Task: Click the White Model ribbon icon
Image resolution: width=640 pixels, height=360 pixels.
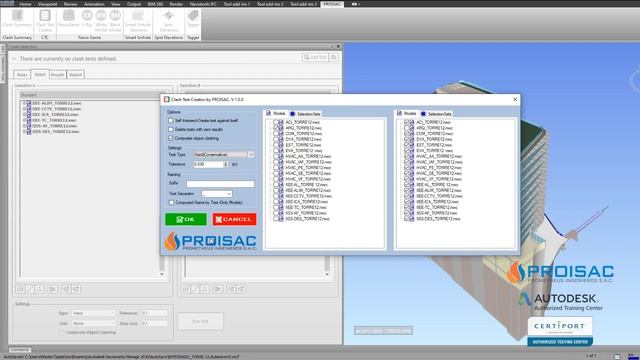Action: 101,20
